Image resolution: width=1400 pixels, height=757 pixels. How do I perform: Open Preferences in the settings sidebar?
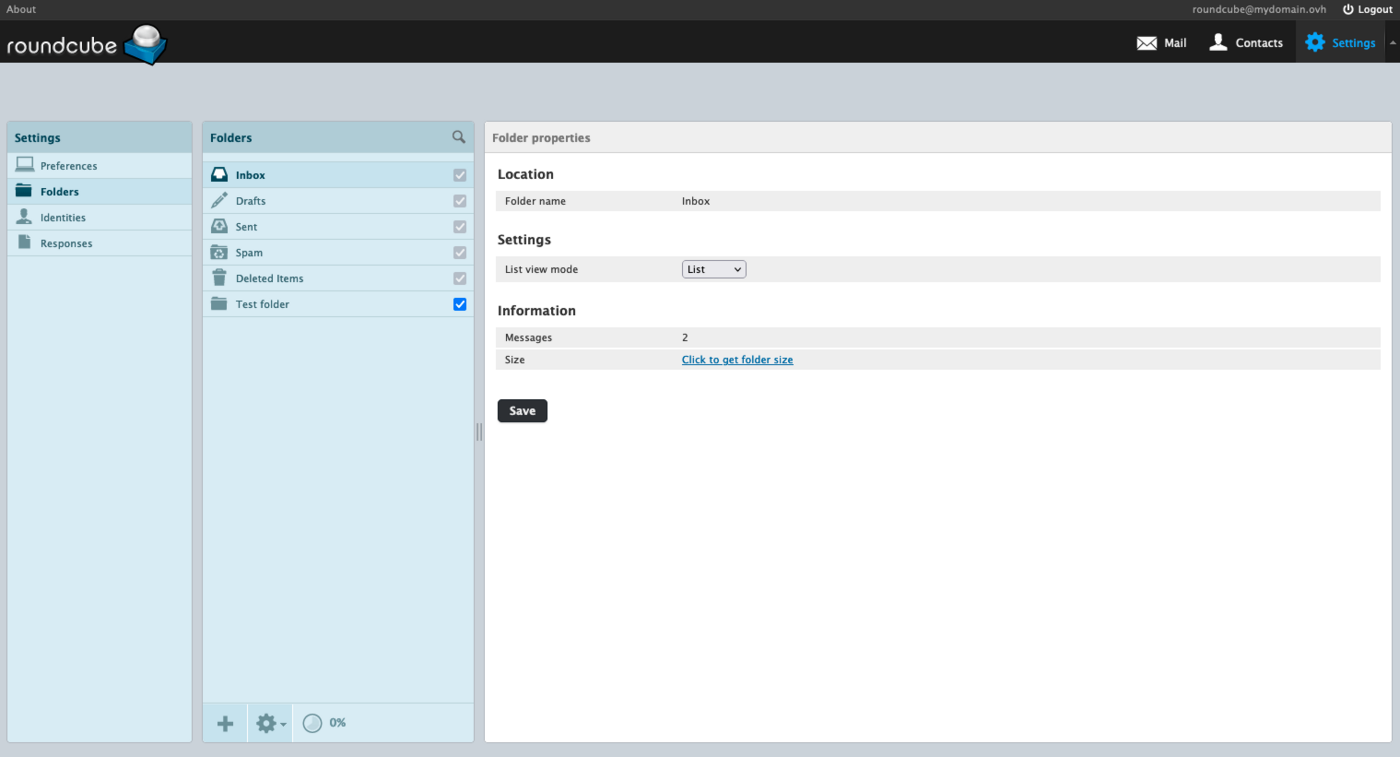68,166
